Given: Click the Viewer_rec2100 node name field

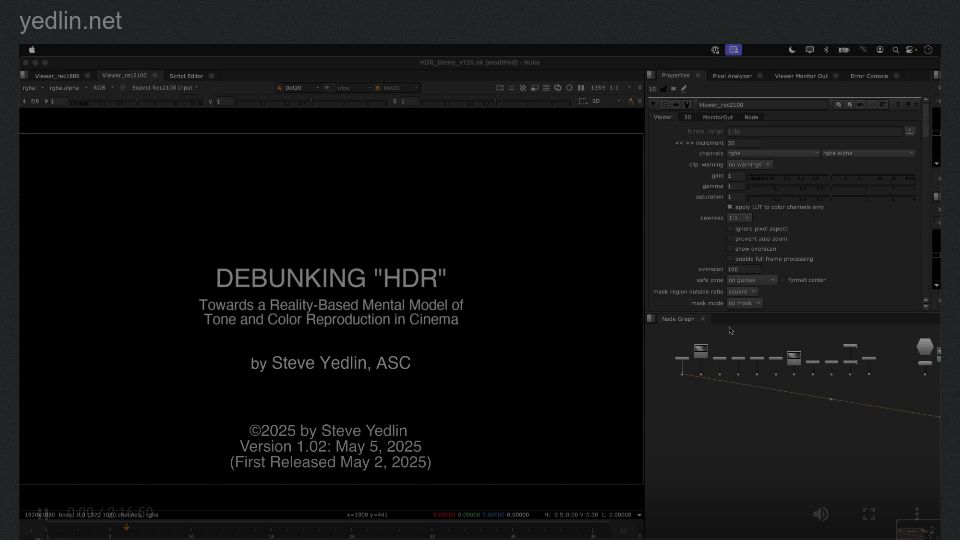Looking at the screenshot, I should coord(762,105).
